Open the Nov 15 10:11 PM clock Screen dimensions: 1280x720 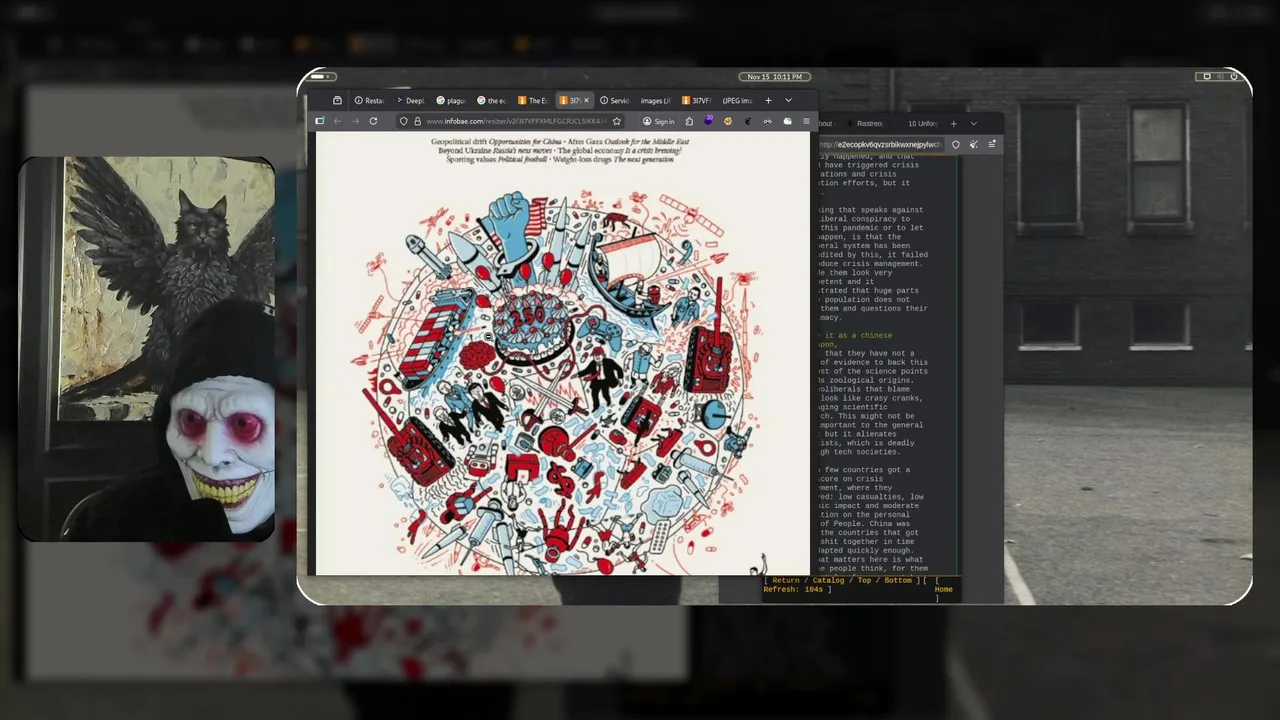(774, 76)
